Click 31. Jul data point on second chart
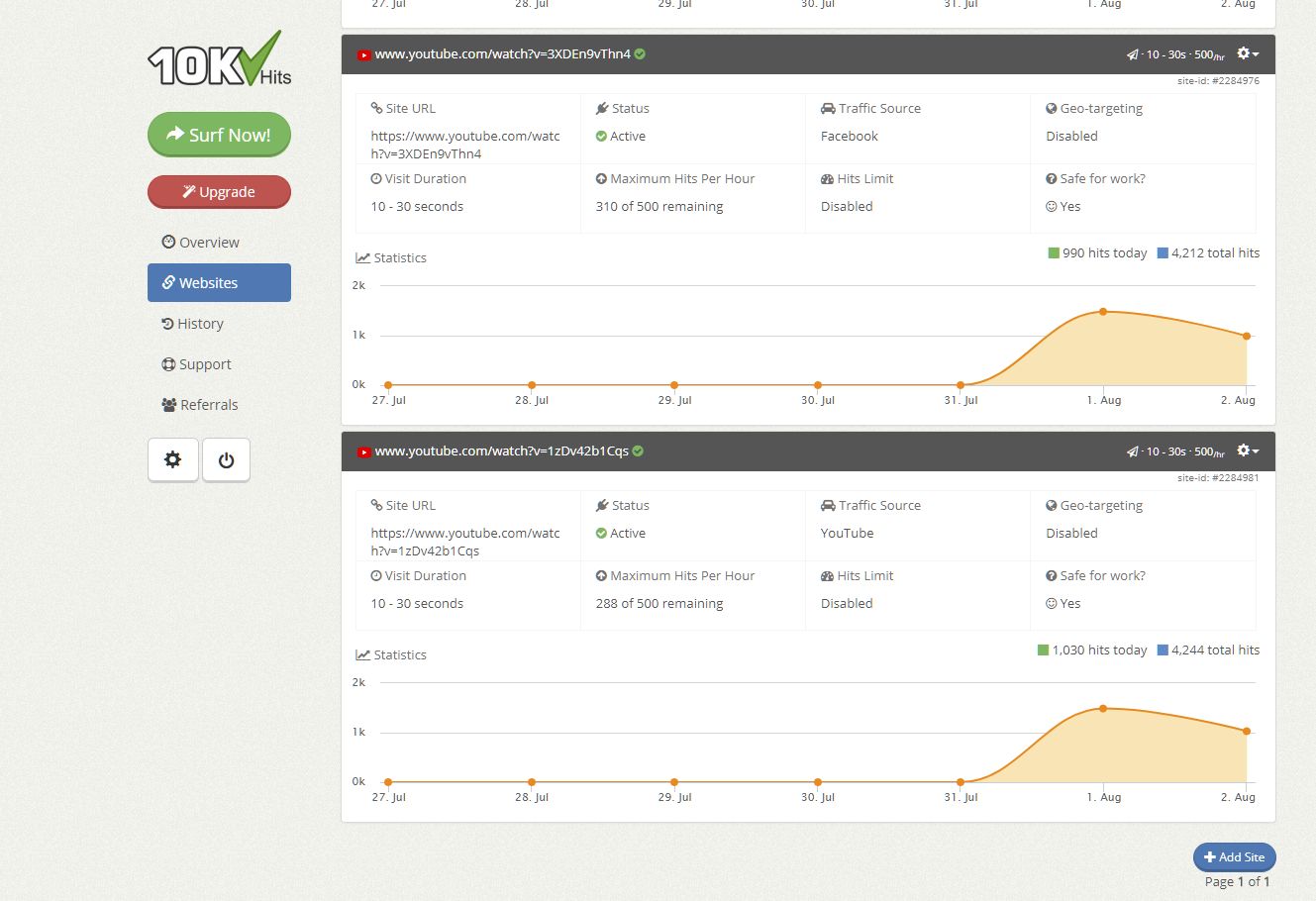Viewport: 1316px width, 901px height. [961, 782]
